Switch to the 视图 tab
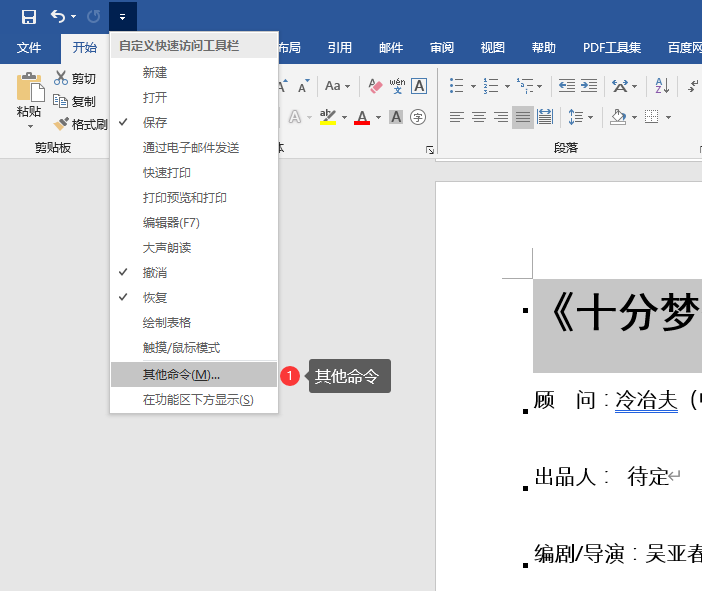 click(x=492, y=47)
